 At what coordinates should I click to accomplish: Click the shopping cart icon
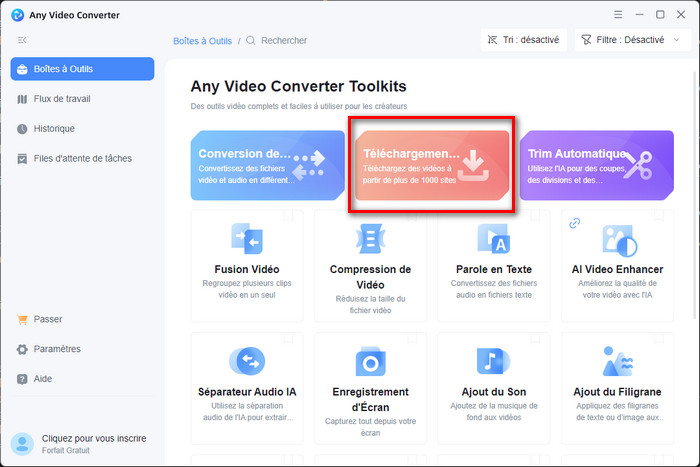(22, 319)
